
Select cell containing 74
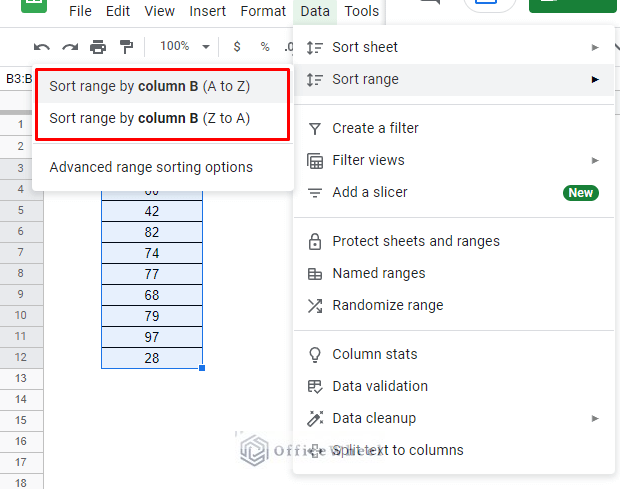point(152,253)
